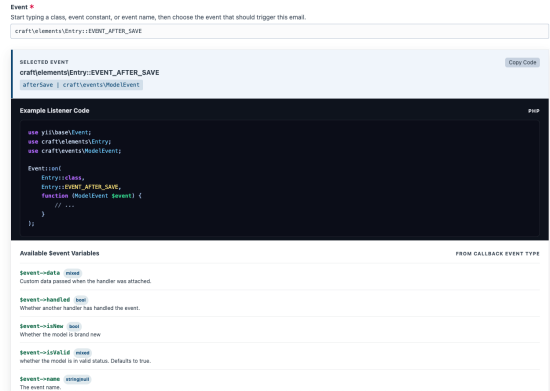Click the 'use craft\events\ModelEvent;' code line

[x=74, y=151]
